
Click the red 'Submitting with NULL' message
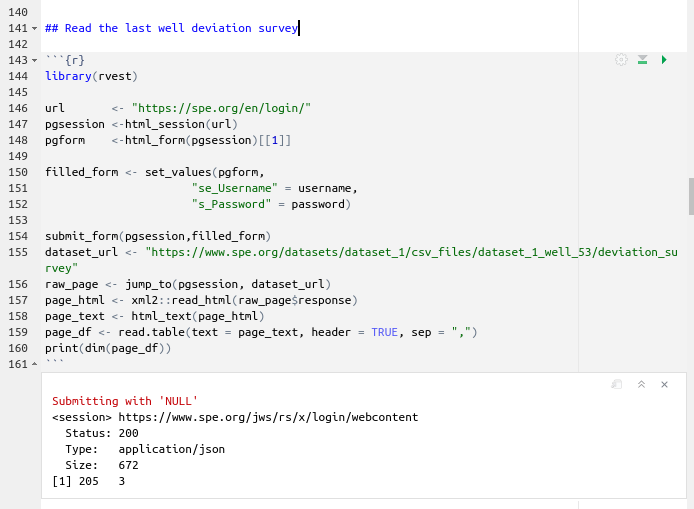(x=125, y=401)
